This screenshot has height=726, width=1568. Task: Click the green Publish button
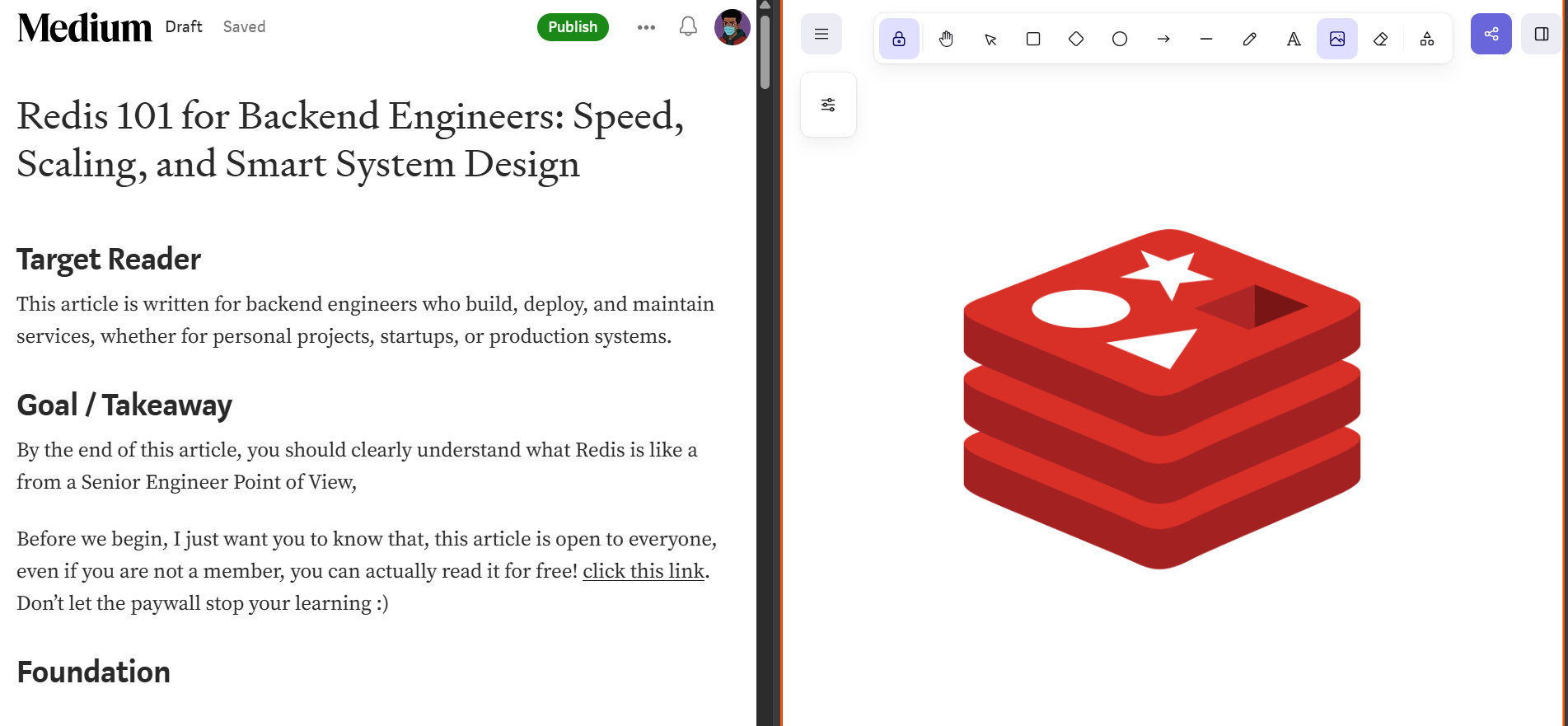point(573,27)
